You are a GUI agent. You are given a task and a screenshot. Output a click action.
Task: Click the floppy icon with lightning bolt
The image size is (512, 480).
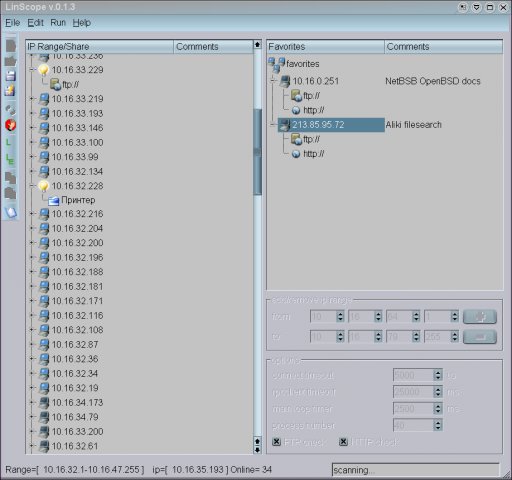(x=10, y=91)
